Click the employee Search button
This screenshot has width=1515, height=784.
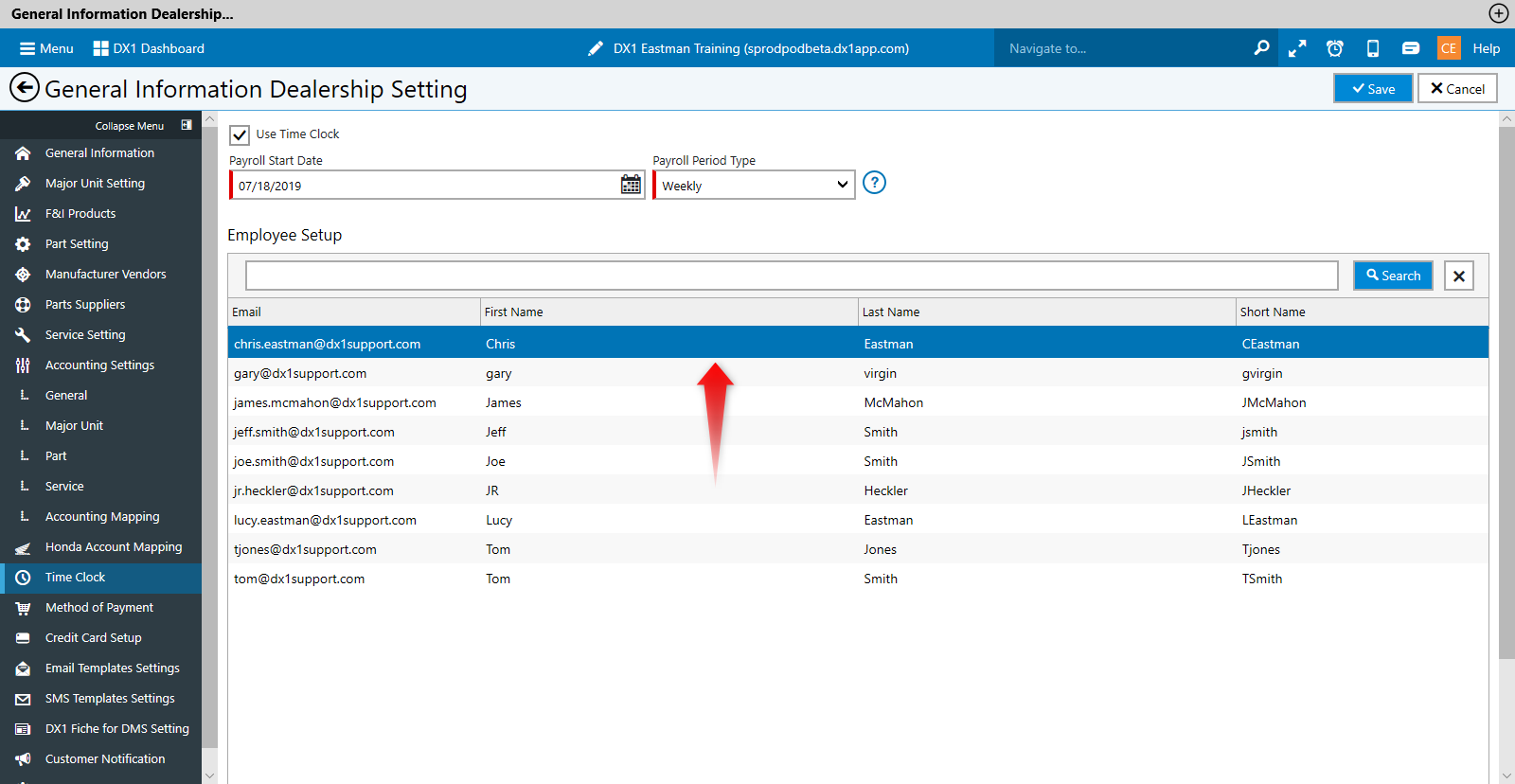tap(1393, 276)
